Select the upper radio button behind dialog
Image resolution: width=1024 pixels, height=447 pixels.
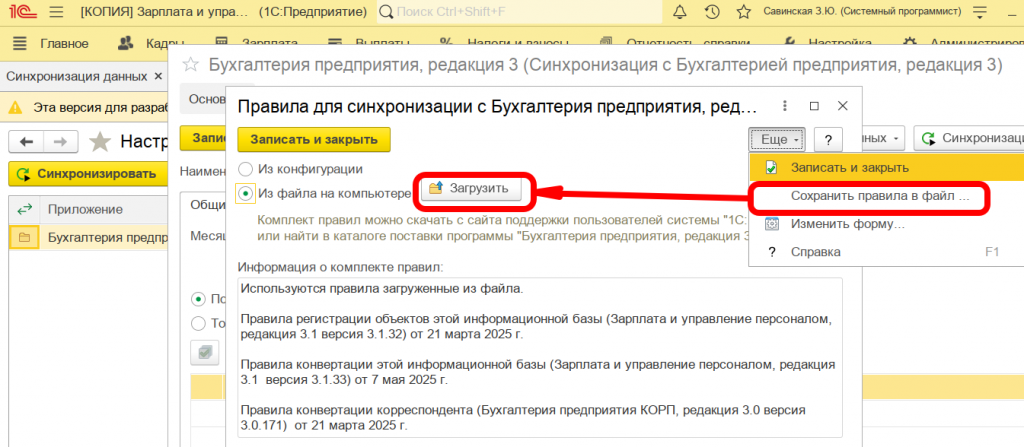tap(197, 299)
